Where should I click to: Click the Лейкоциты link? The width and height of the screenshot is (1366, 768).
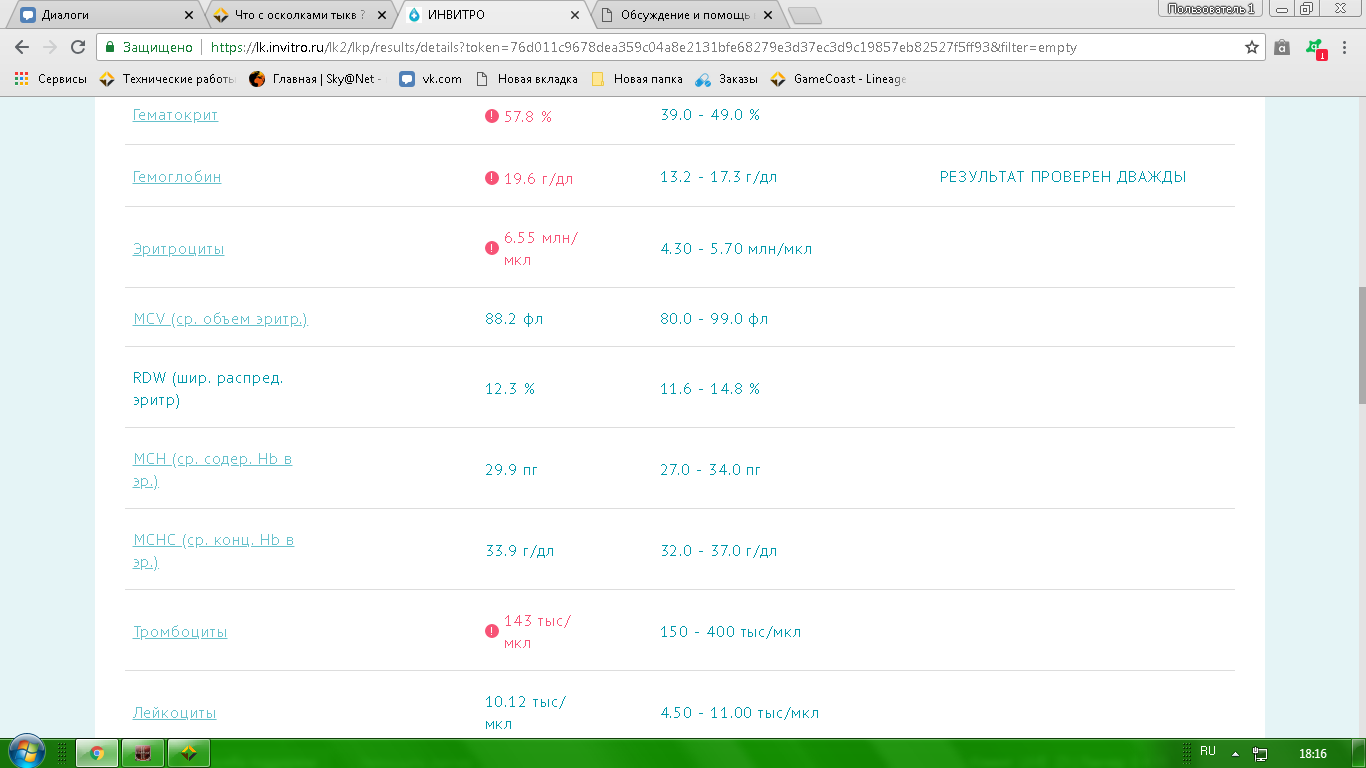(x=174, y=713)
